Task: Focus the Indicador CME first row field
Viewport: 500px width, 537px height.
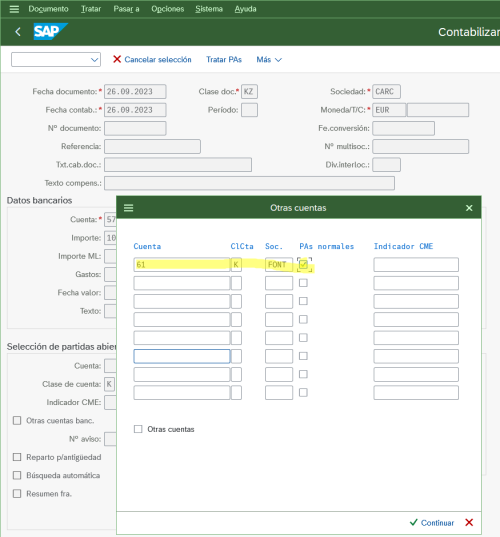Action: pyautogui.click(x=416, y=265)
